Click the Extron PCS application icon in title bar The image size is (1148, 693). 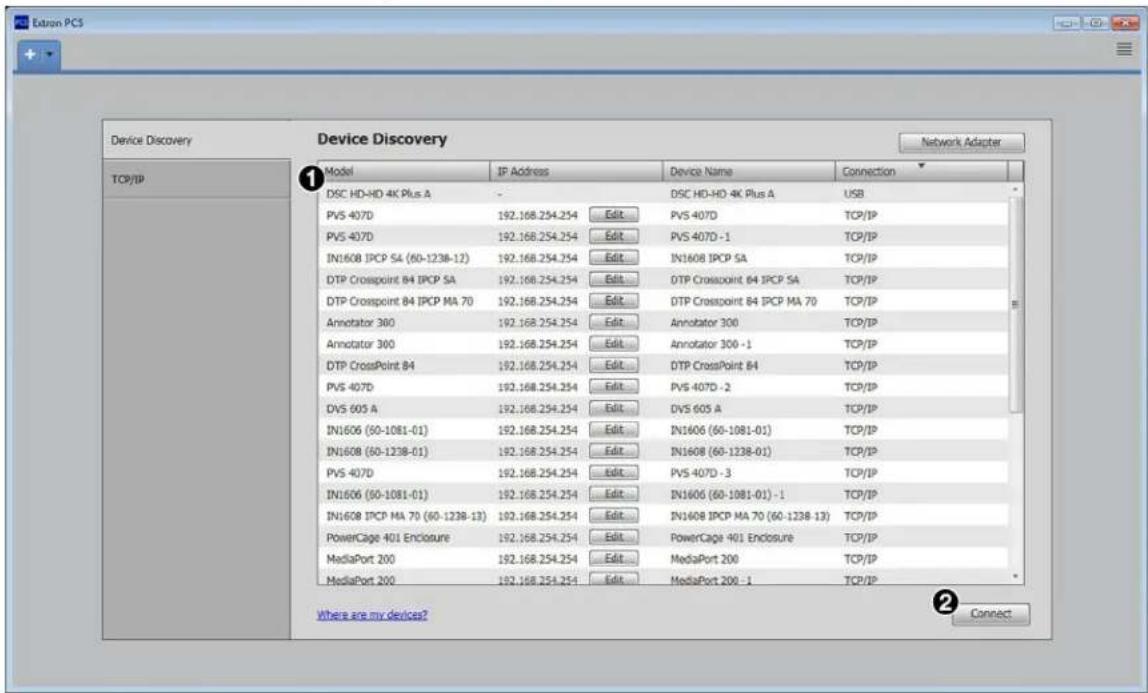[x=21, y=23]
